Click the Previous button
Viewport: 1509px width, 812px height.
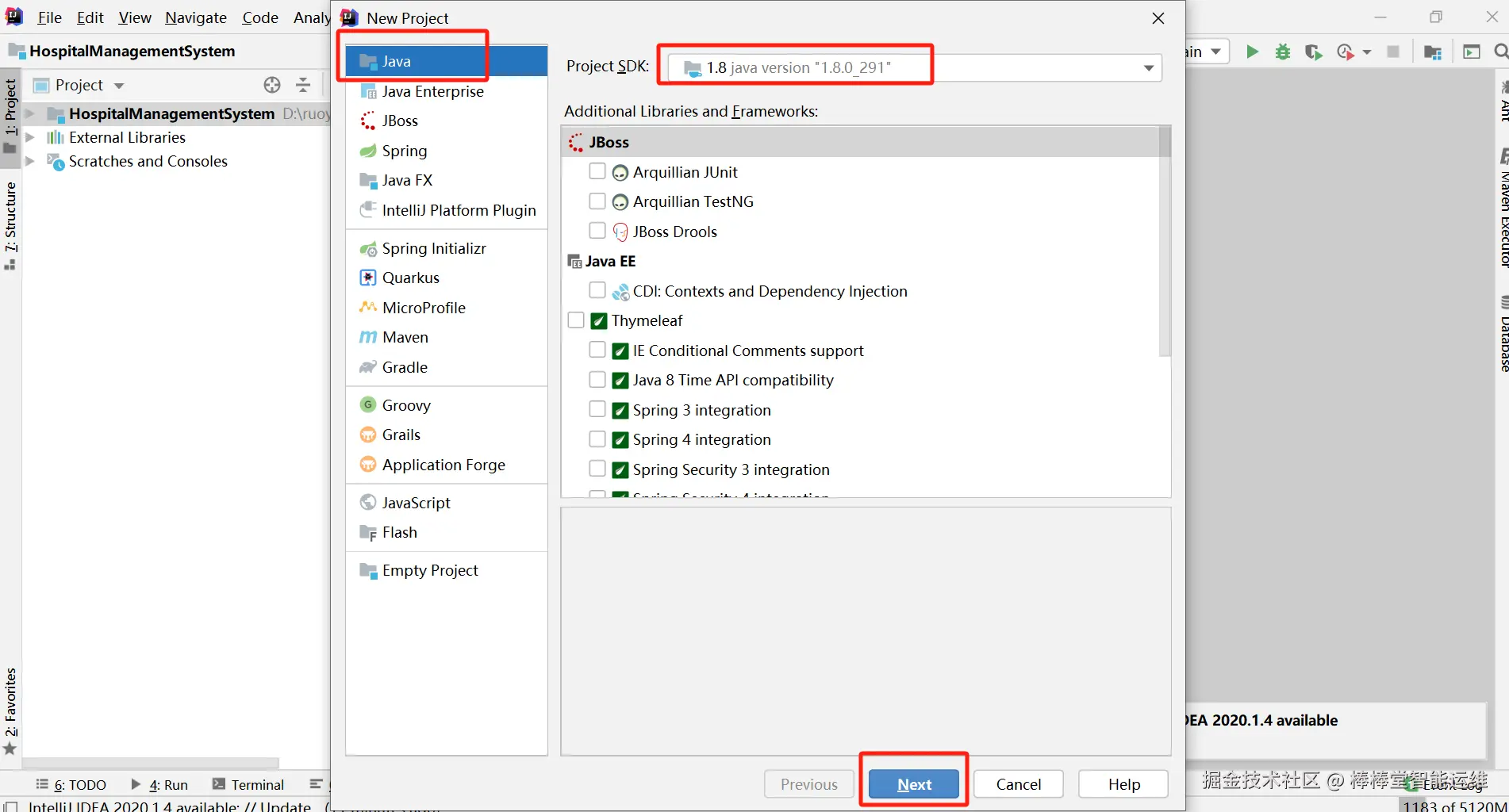click(809, 784)
